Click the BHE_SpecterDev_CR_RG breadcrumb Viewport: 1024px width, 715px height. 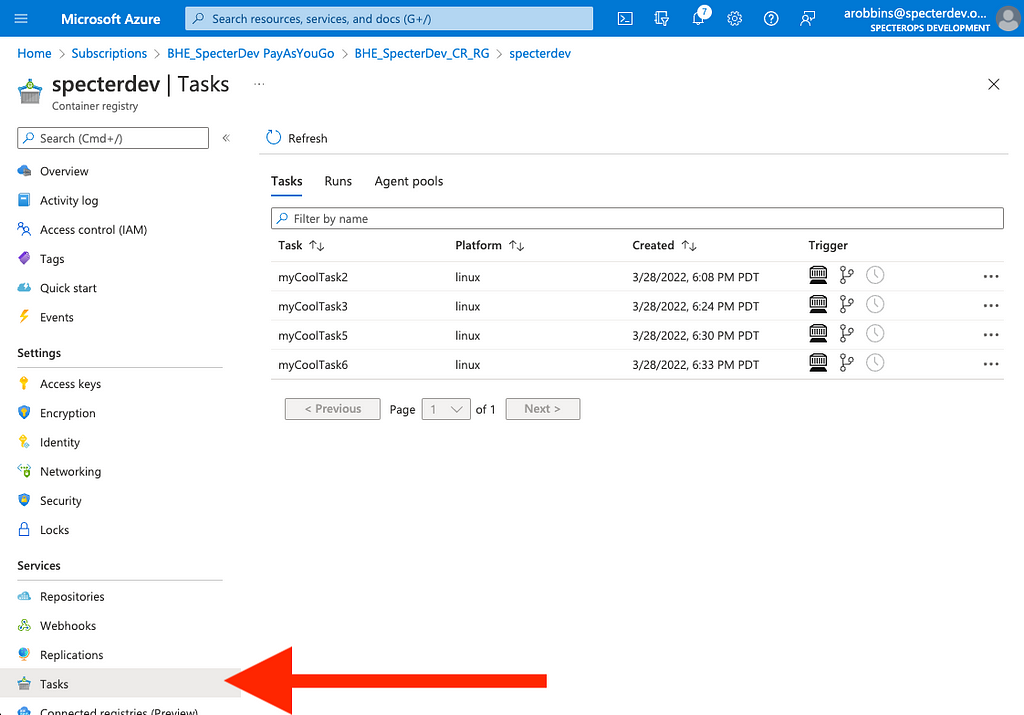[x=422, y=54]
